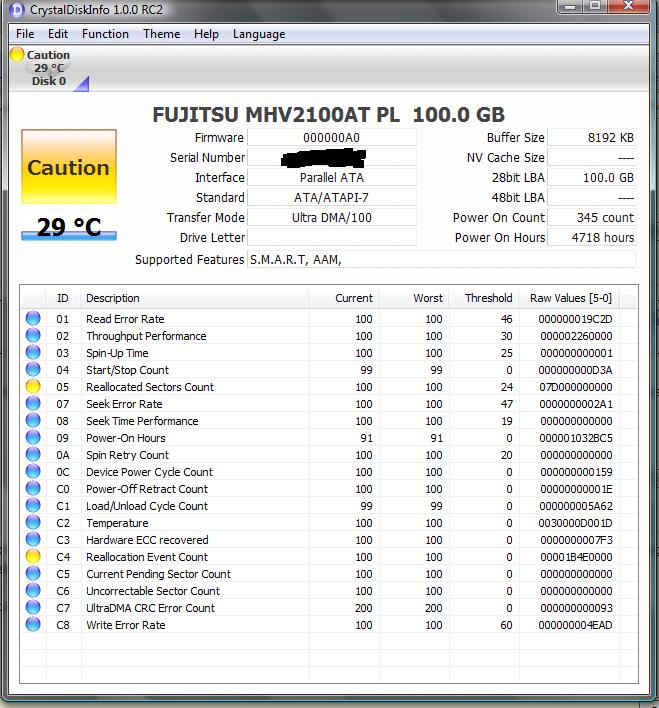Screen dimensions: 659x708
Task: Click the Firmware field showing 000000A0
Action: [332, 137]
